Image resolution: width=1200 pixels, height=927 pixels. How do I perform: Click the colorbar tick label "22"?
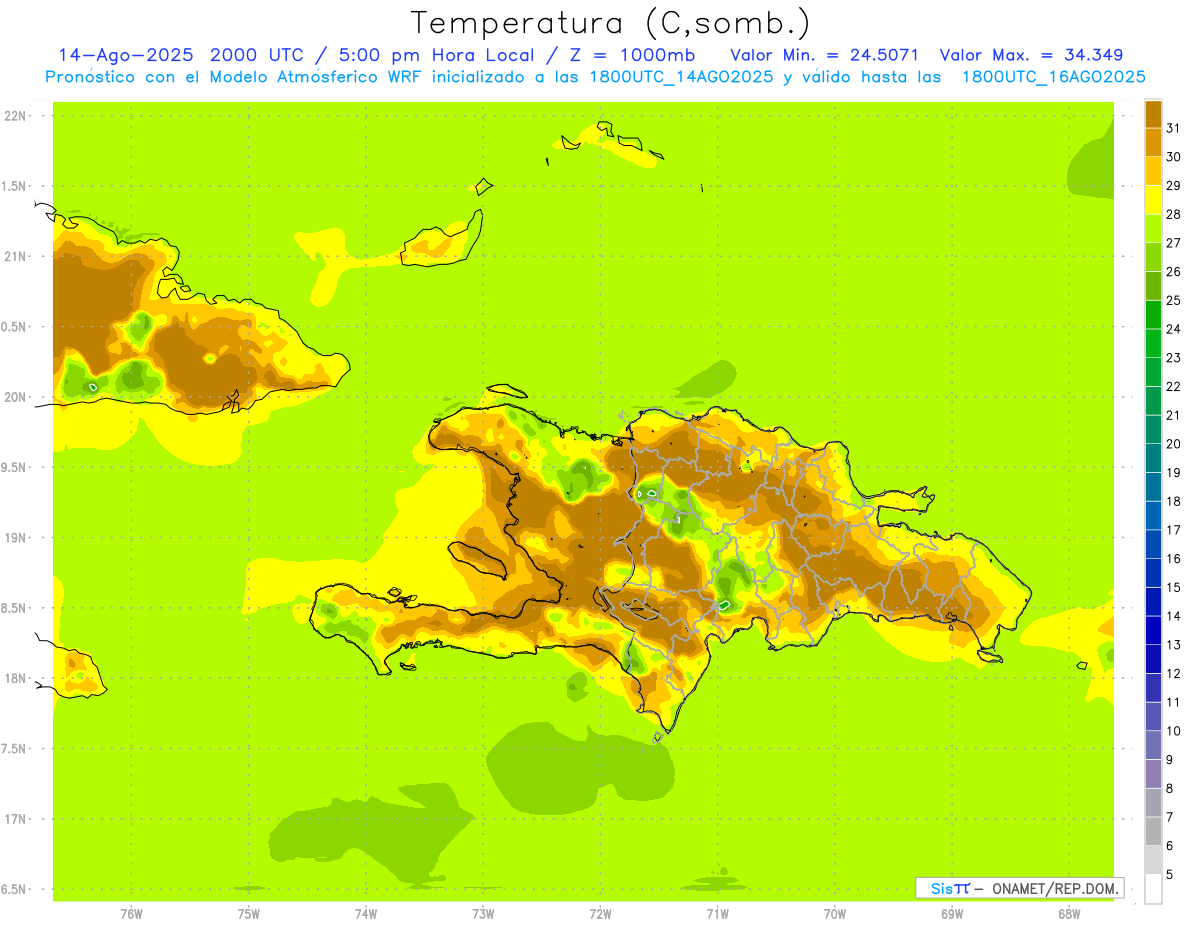point(1173,386)
